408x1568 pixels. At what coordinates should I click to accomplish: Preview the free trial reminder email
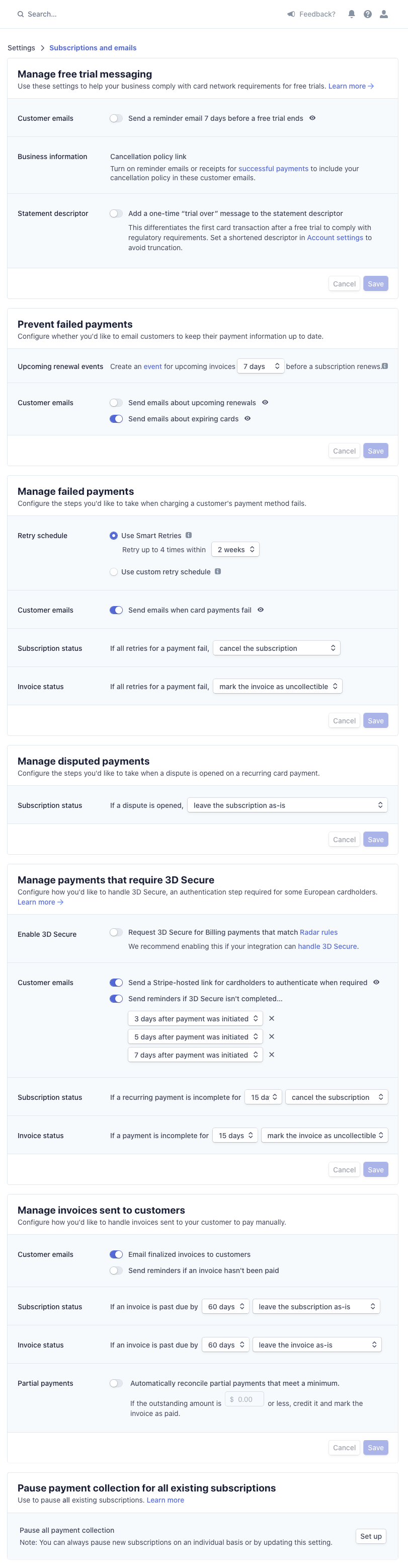point(312,118)
